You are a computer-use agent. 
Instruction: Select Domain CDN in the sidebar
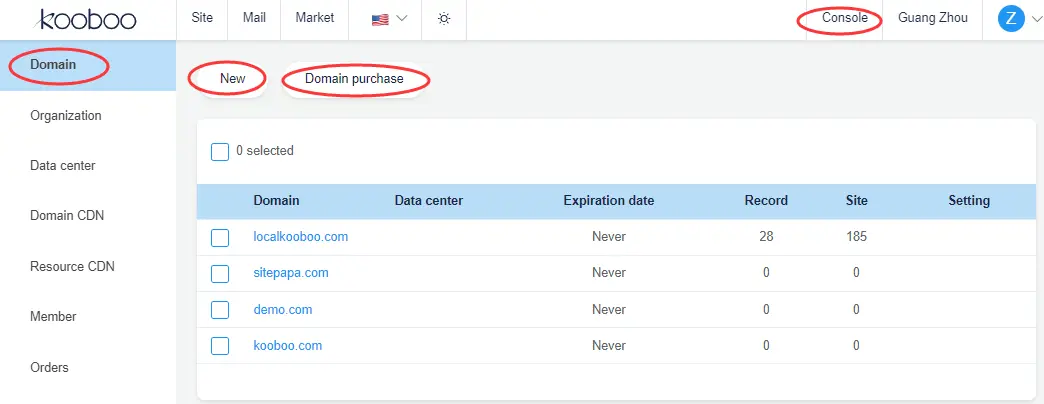67,216
